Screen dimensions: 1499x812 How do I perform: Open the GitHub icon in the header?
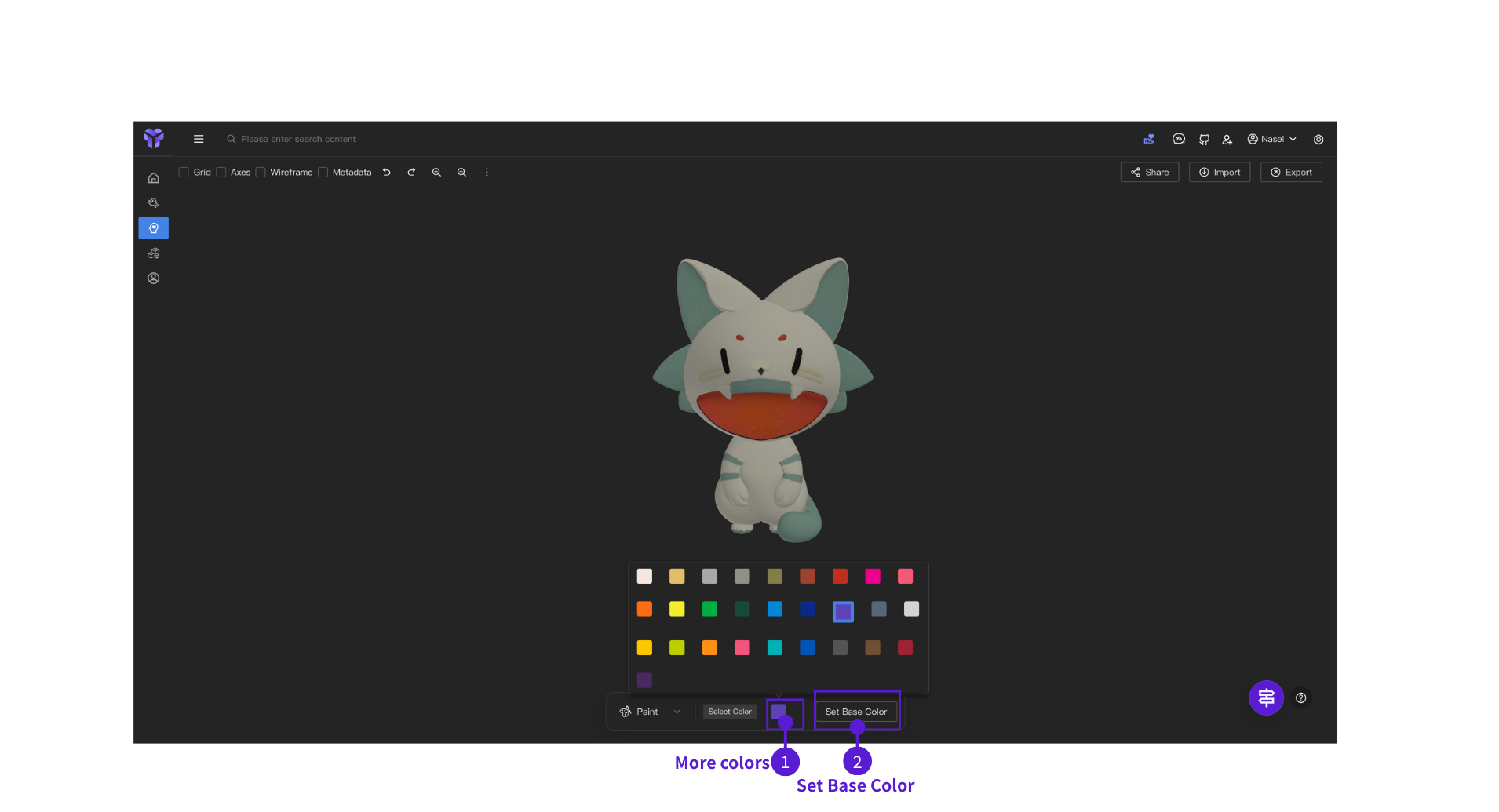[x=1203, y=139]
